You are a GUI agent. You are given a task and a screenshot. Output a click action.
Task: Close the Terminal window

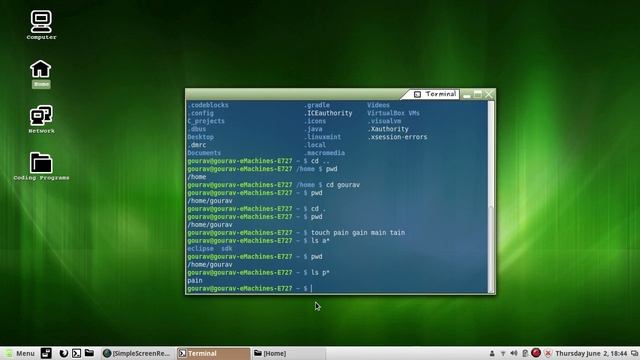489,94
